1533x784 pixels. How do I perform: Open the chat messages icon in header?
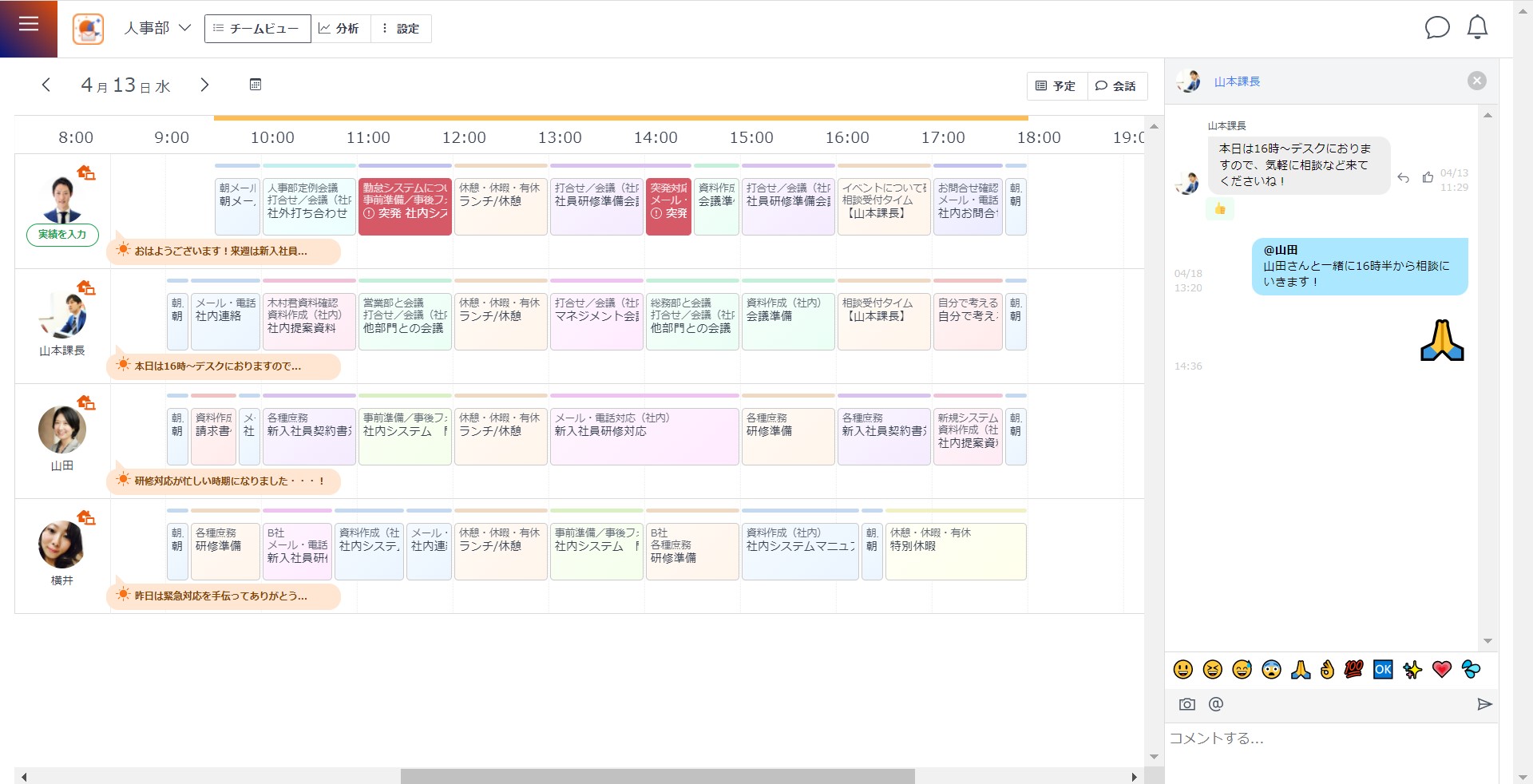tap(1437, 28)
